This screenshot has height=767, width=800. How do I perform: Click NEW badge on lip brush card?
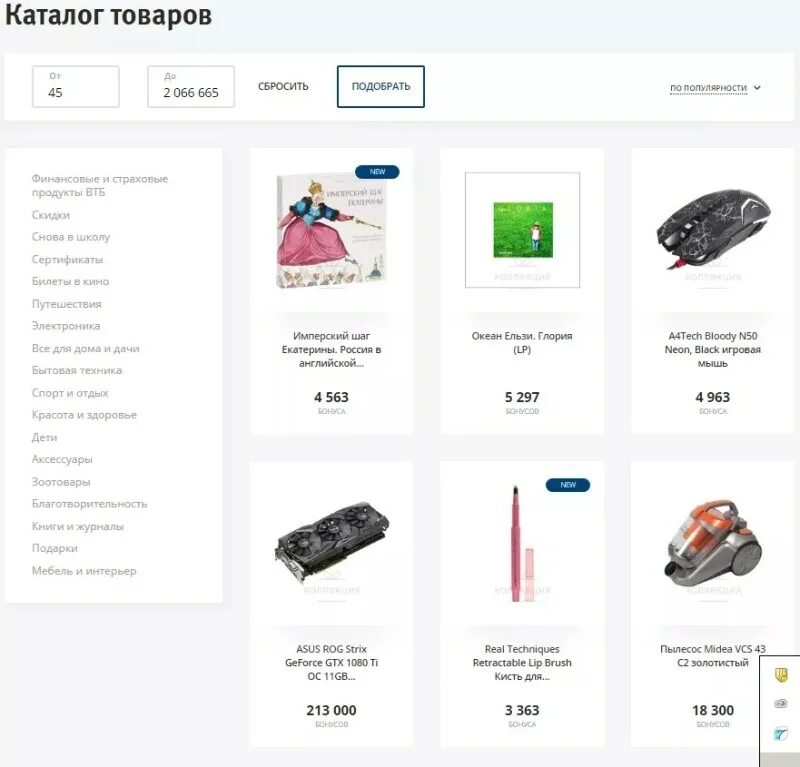pyautogui.click(x=568, y=485)
